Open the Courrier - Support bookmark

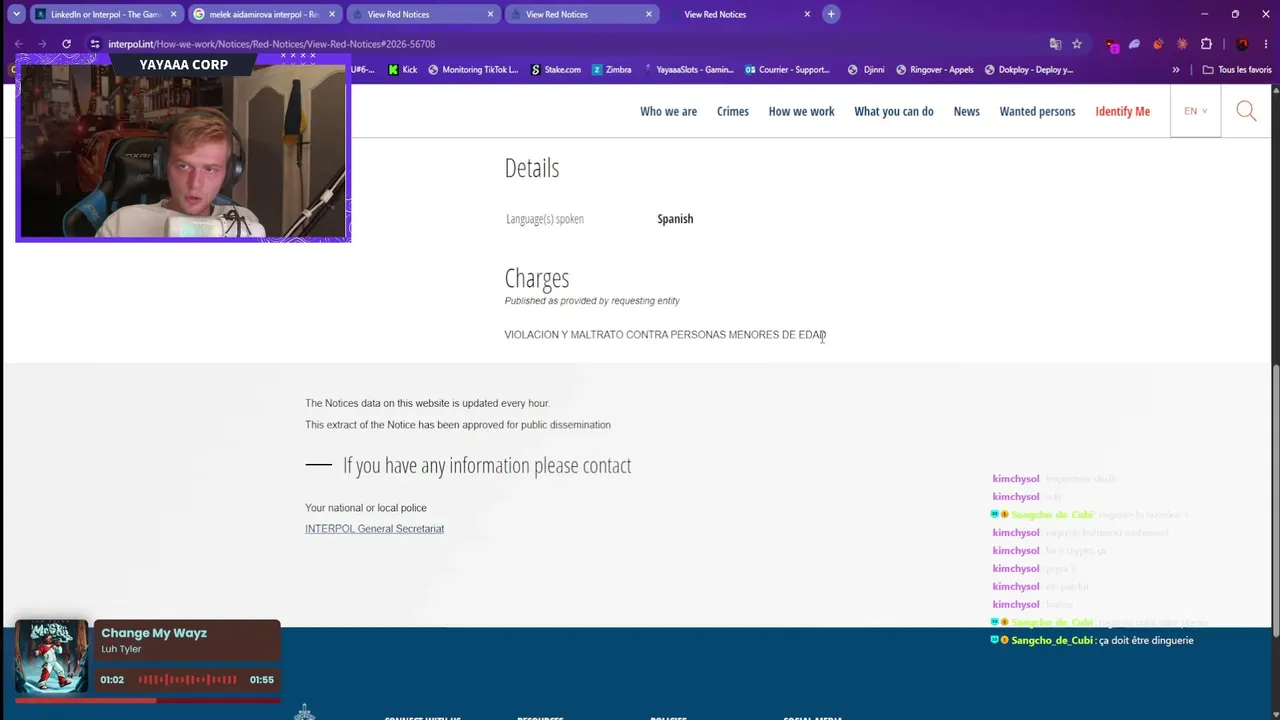click(x=787, y=70)
